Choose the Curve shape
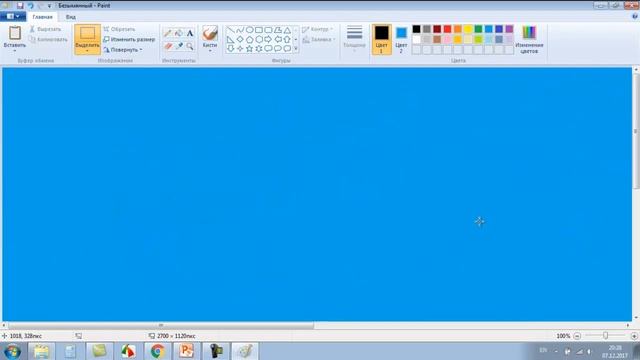640x360 pixels. [x=240, y=30]
